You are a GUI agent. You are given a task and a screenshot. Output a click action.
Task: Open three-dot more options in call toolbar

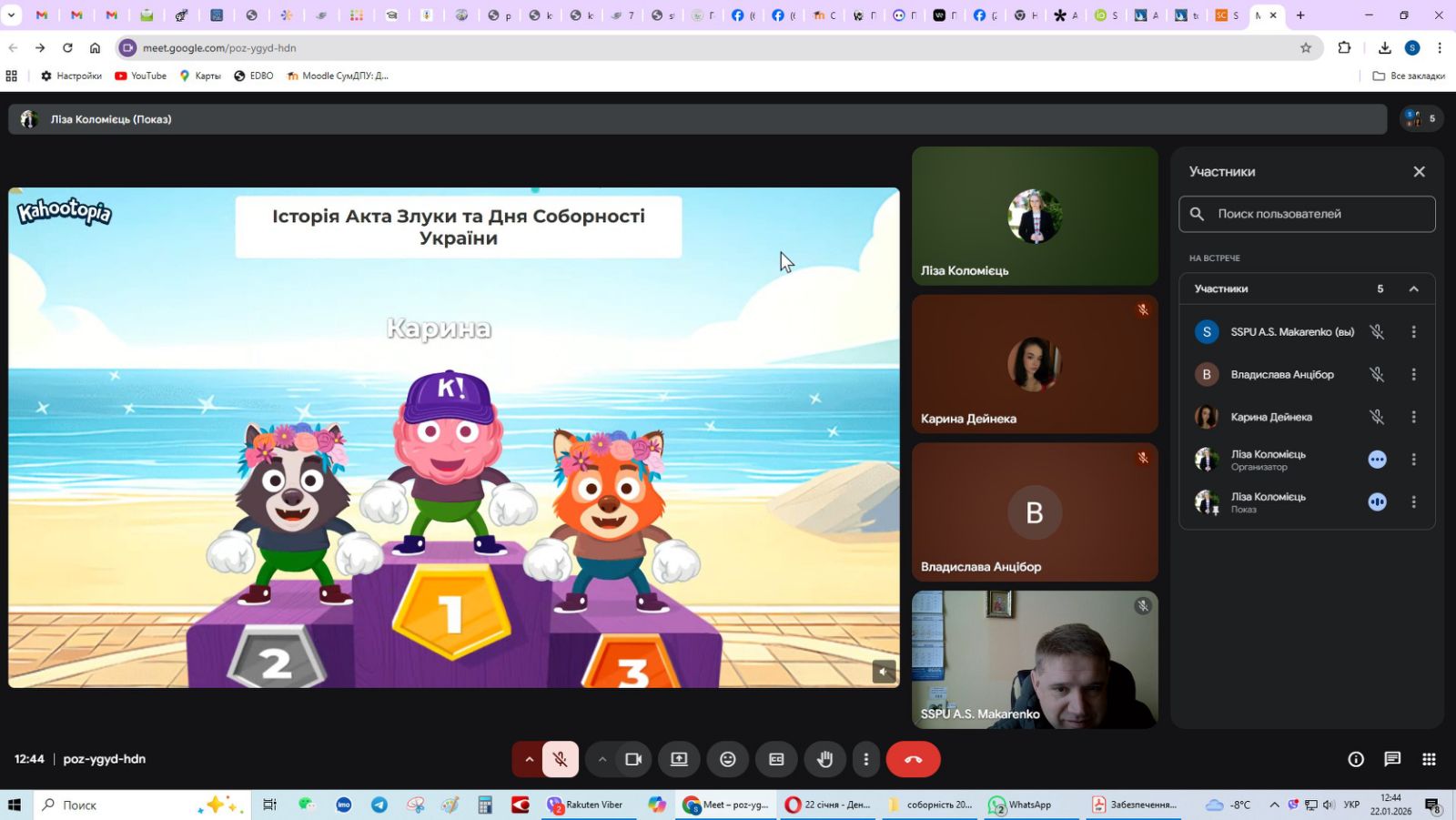[865, 759]
